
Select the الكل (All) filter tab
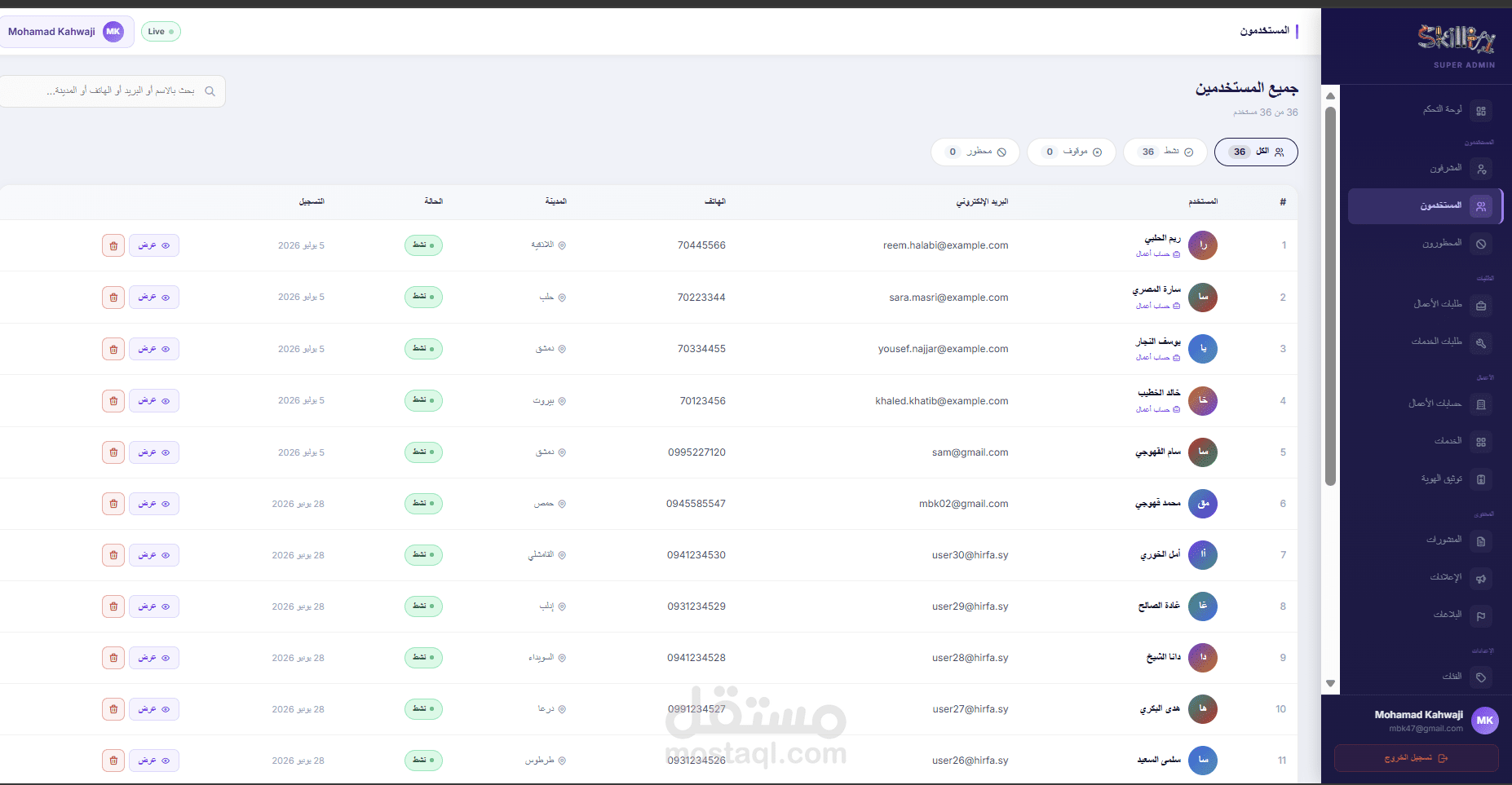tap(1256, 152)
